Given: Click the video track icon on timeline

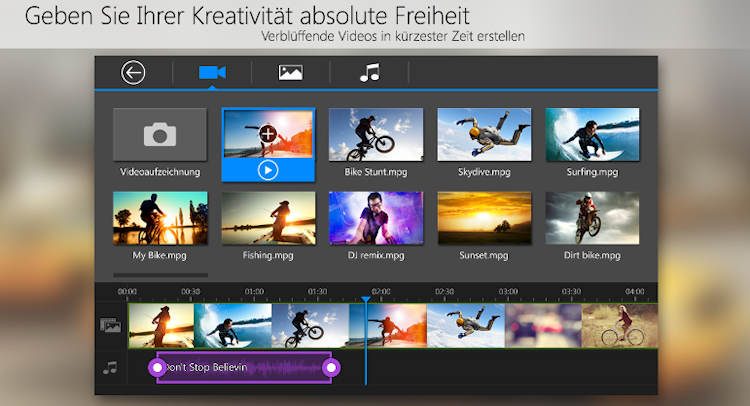Looking at the screenshot, I should point(110,325).
